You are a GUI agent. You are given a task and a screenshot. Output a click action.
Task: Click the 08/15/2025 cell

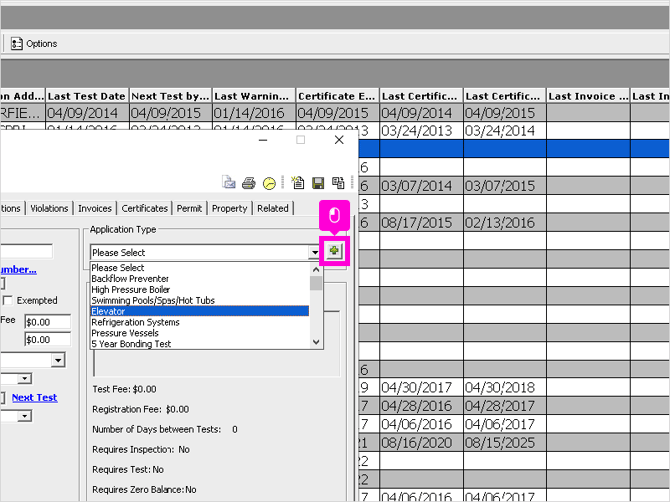[x=504, y=443]
